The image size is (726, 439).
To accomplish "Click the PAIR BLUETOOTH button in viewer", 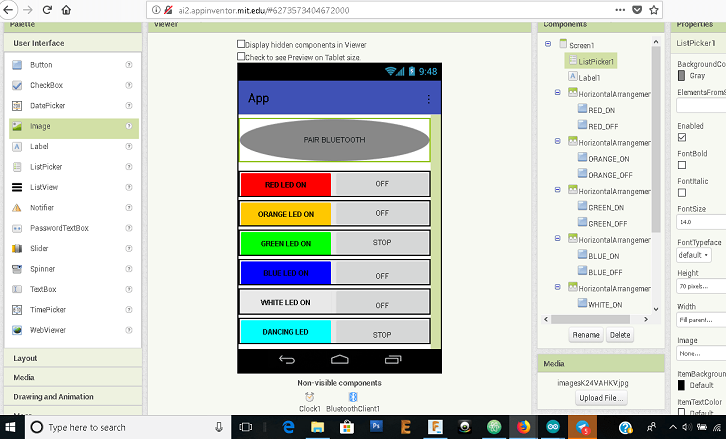I will coord(334,140).
